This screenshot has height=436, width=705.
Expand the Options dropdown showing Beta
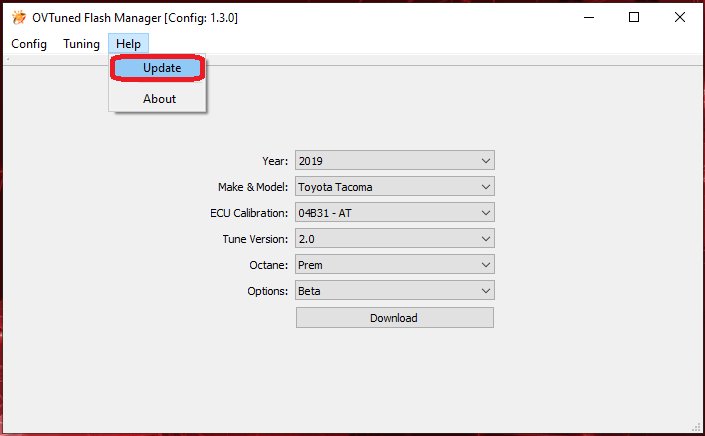tap(395, 291)
